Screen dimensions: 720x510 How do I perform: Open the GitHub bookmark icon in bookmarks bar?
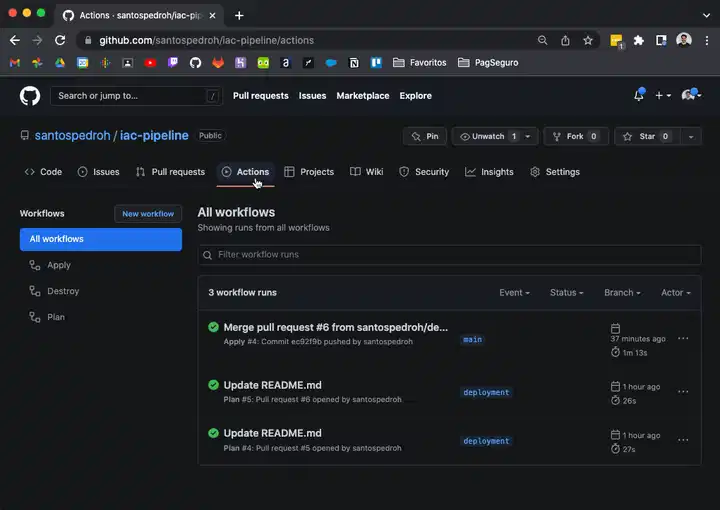point(196,63)
